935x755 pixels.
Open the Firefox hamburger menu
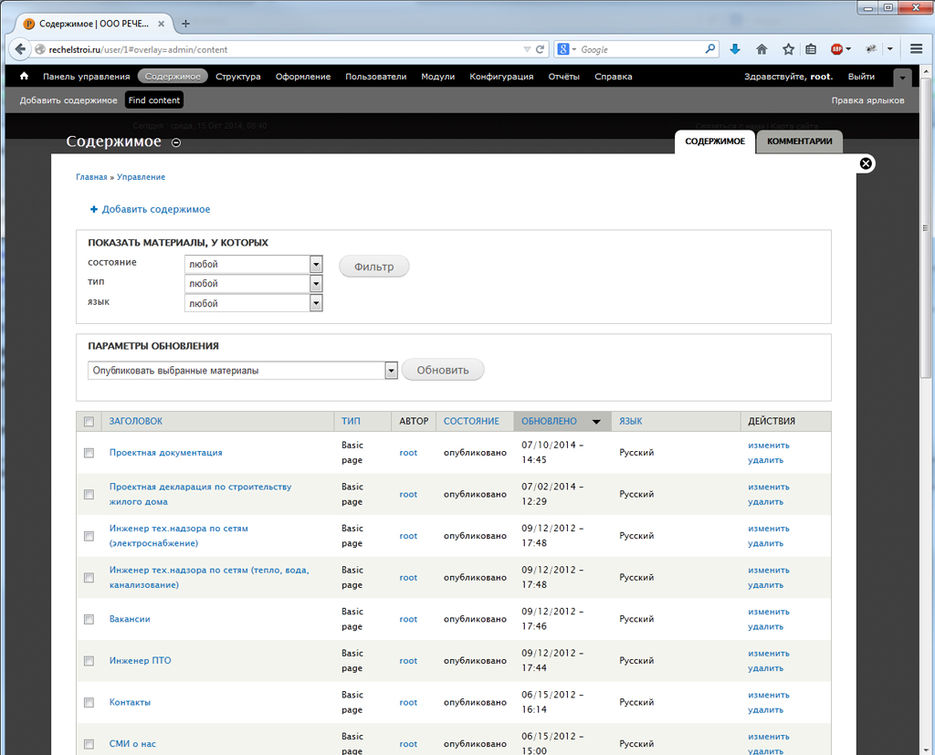tap(917, 49)
